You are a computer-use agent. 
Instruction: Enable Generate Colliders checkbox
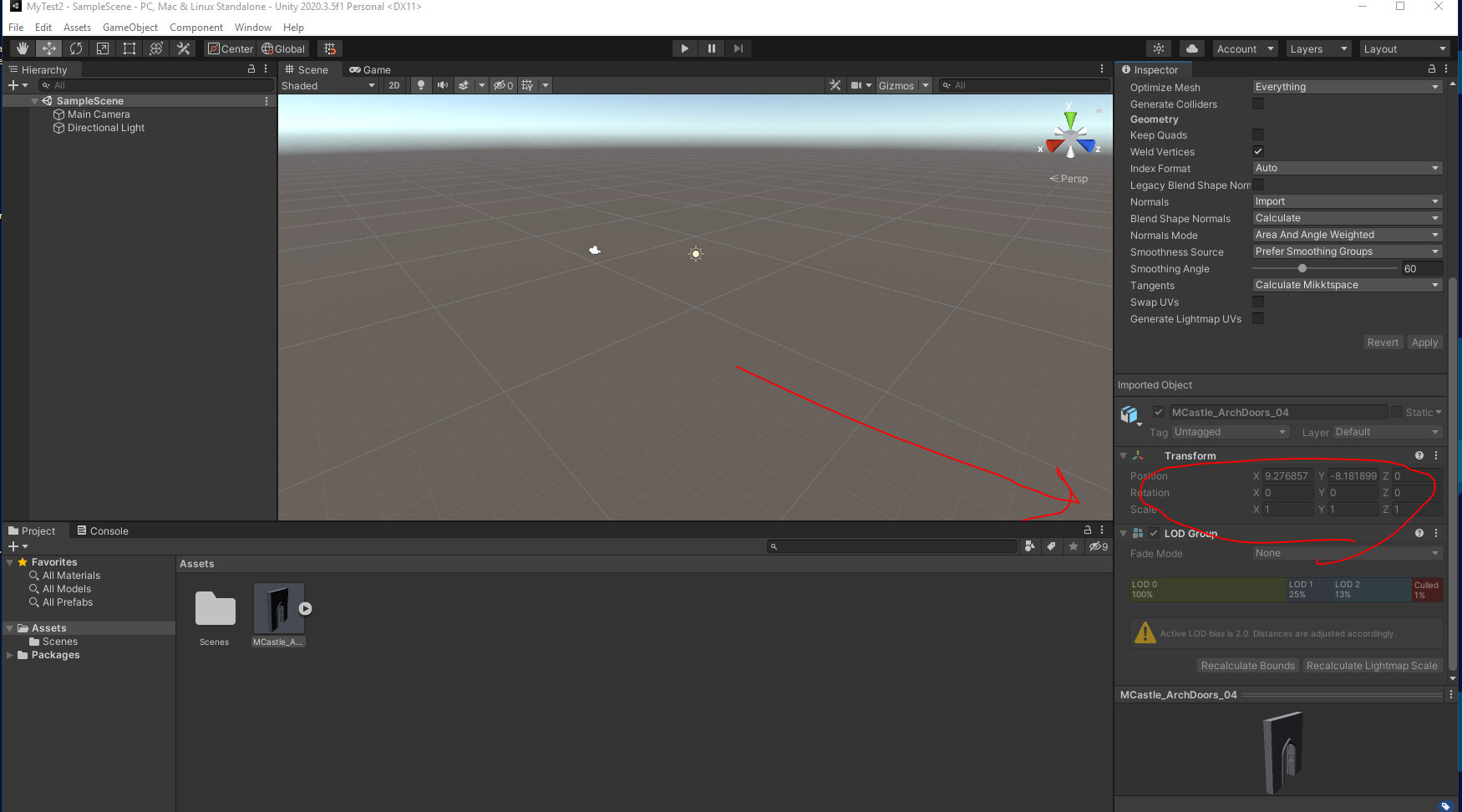pos(1258,104)
